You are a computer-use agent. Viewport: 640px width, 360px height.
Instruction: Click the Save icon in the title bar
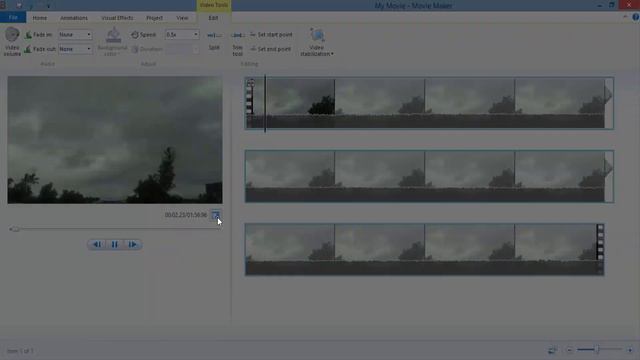18,5
